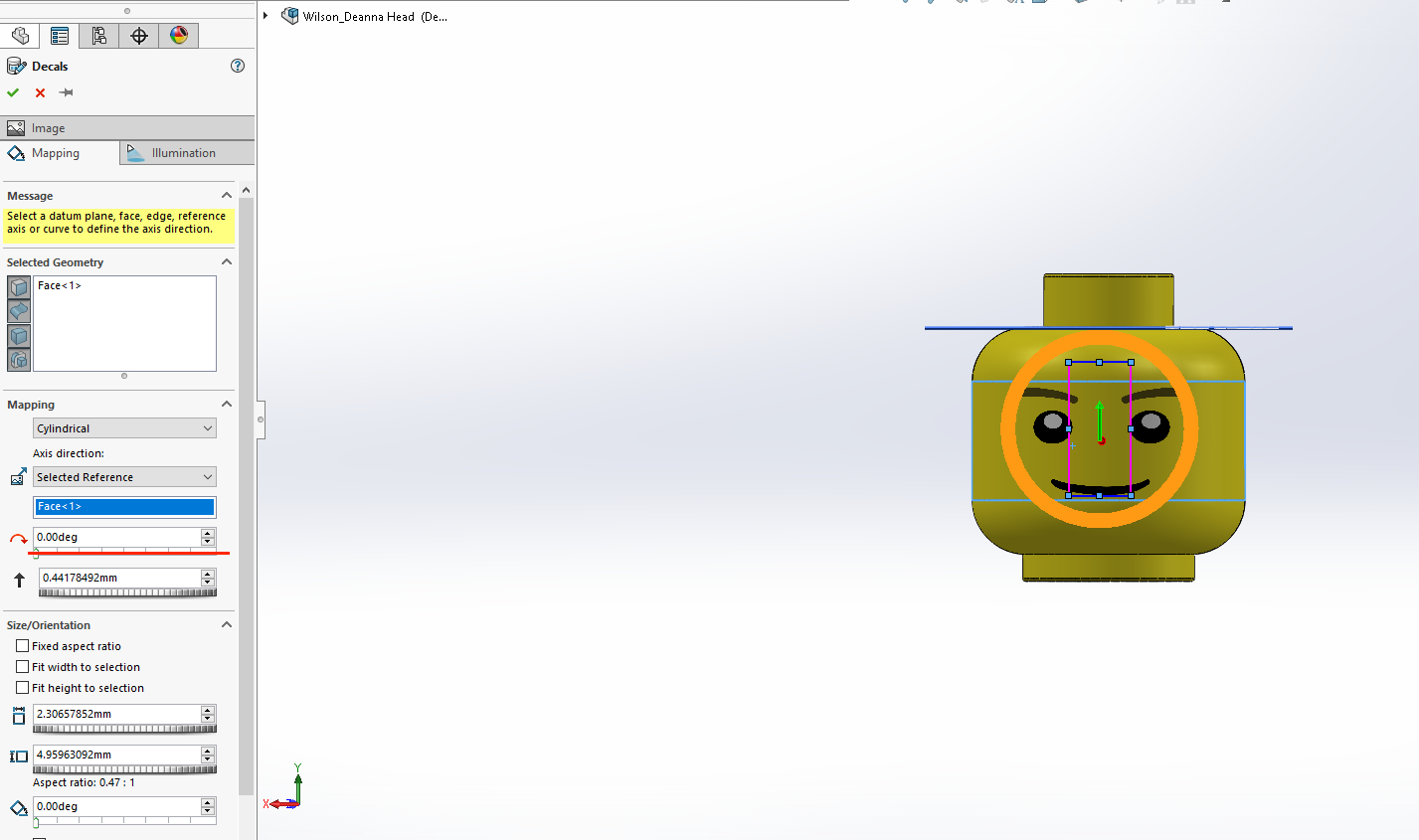Click the Face<1> entry in Selected Geometry
This screenshot has width=1419, height=840.
60,285
